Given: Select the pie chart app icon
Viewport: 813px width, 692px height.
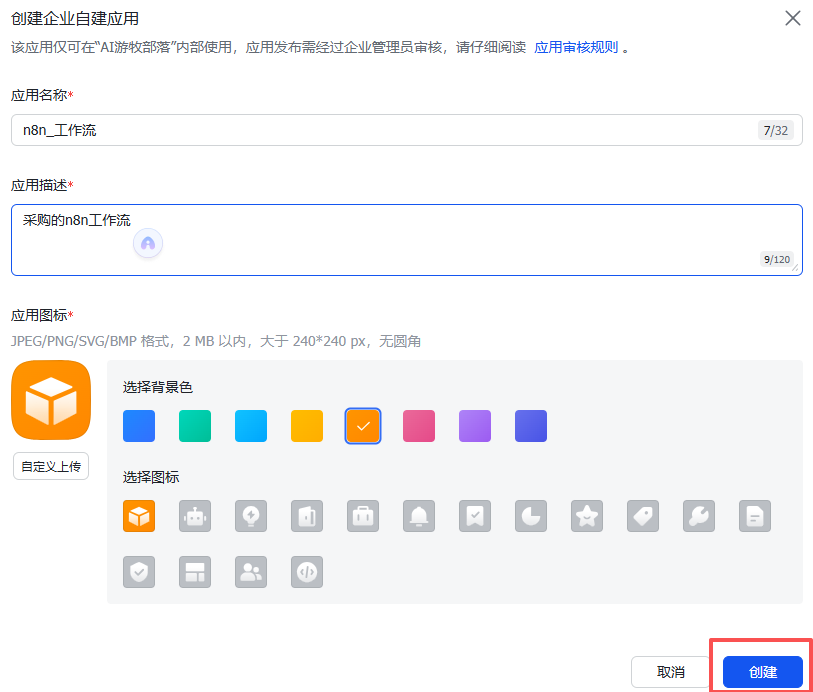Looking at the screenshot, I should 531,516.
